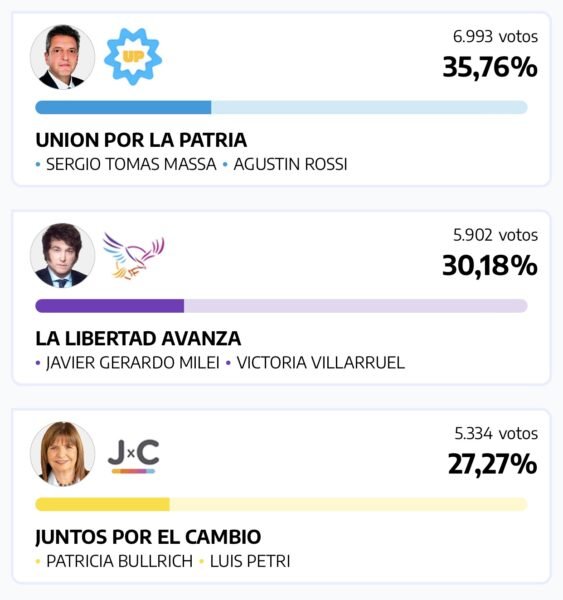Image resolution: width=563 pixels, height=600 pixels.
Task: Click the Union por la Patria UP logo
Action: [x=133, y=57]
